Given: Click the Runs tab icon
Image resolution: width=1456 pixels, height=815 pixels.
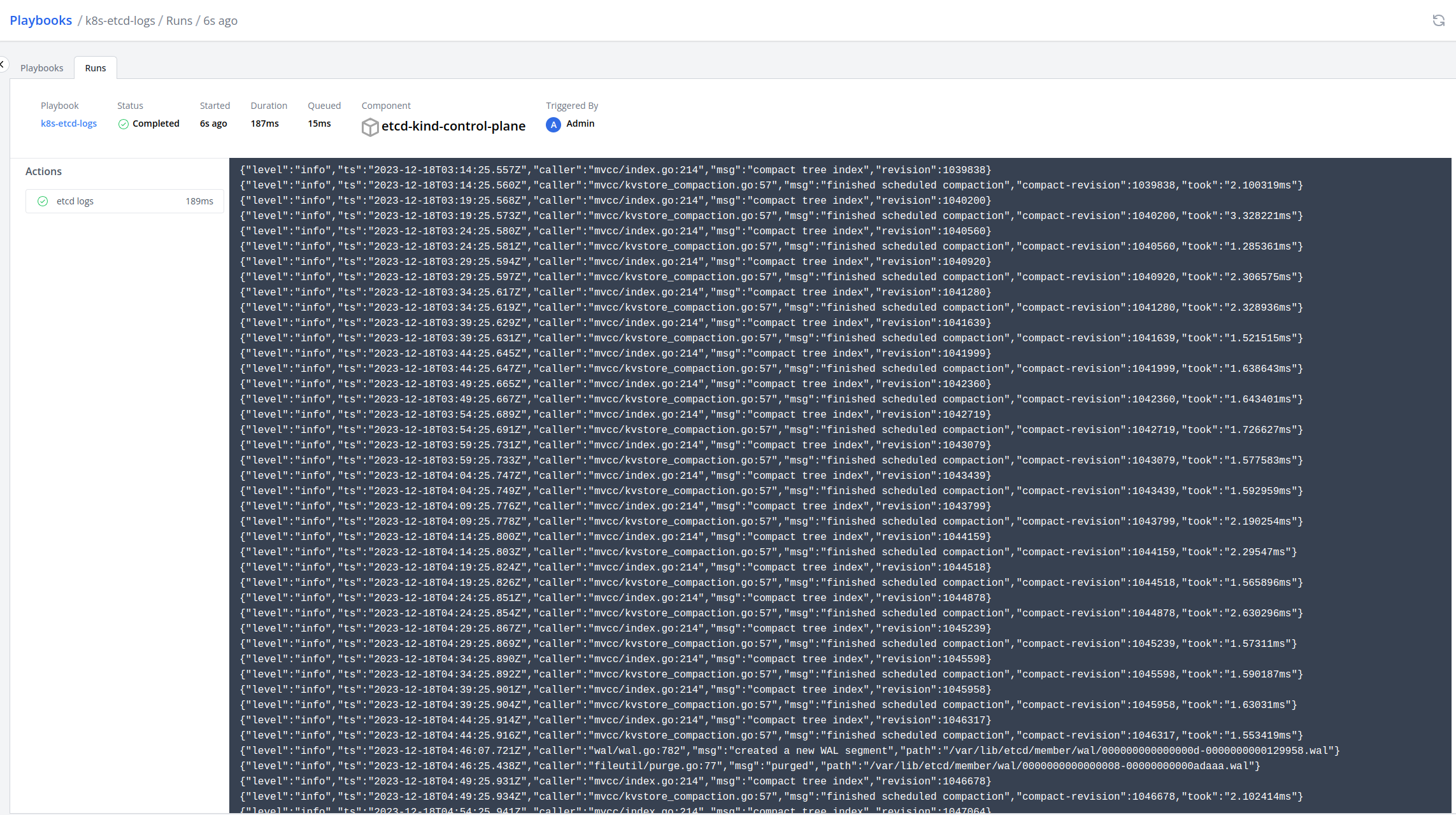Looking at the screenshot, I should click(95, 68).
